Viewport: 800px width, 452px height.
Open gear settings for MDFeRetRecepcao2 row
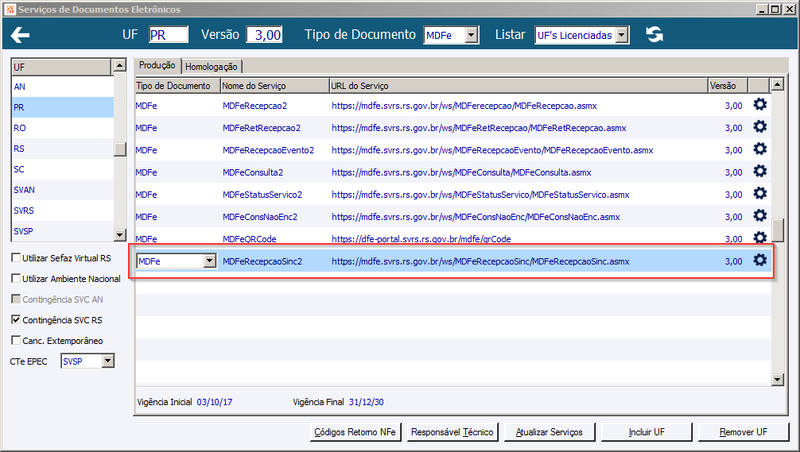pyautogui.click(x=760, y=127)
